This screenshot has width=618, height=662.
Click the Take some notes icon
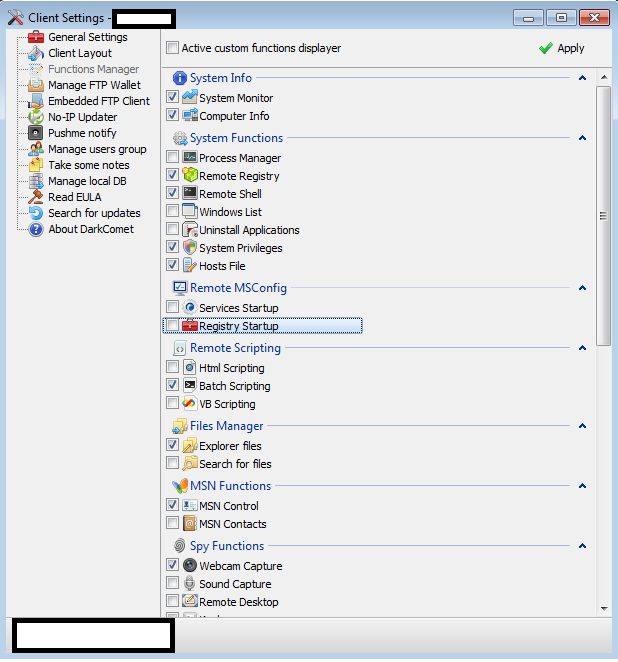coord(36,166)
